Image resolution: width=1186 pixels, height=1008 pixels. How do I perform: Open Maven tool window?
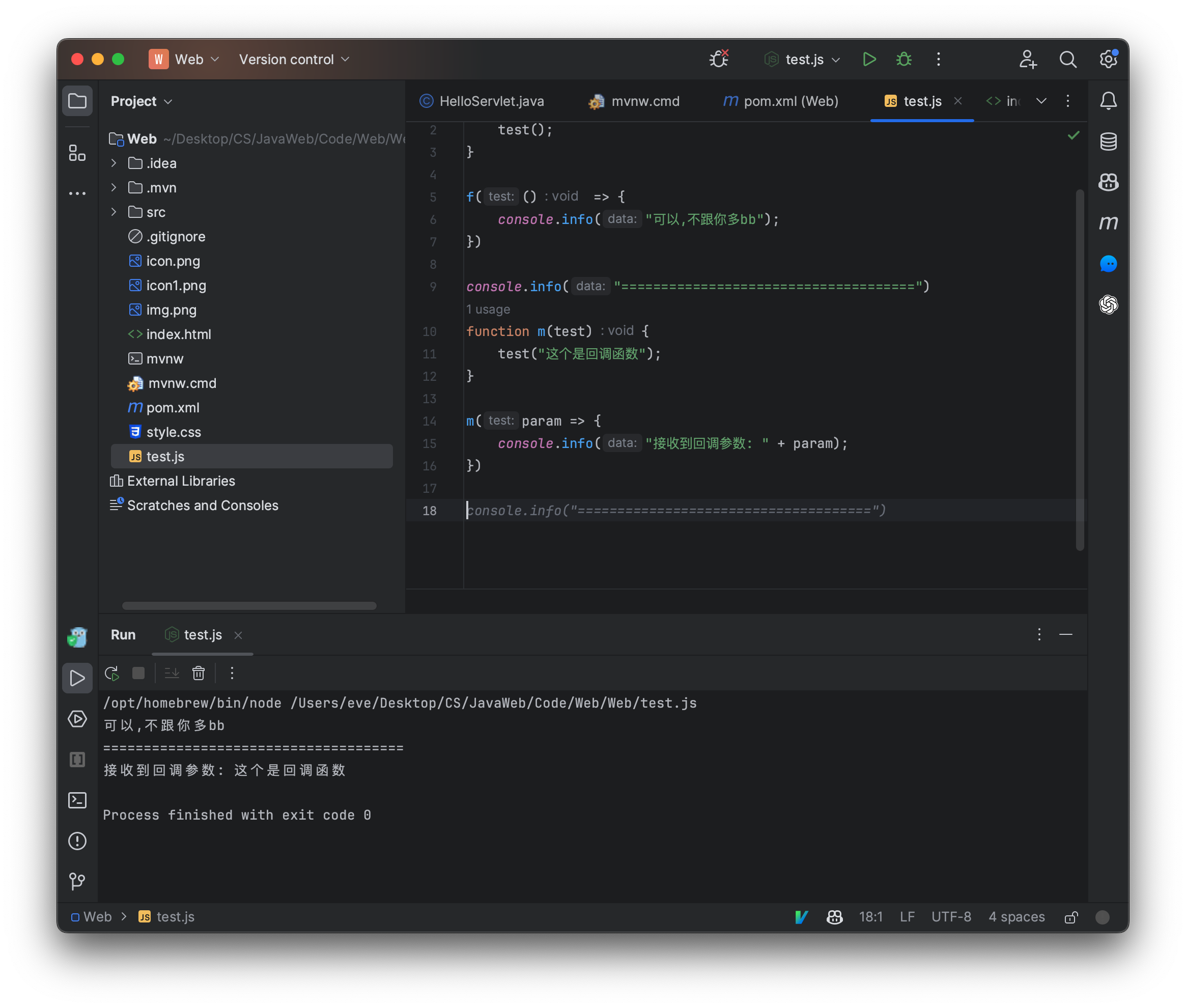1108,223
